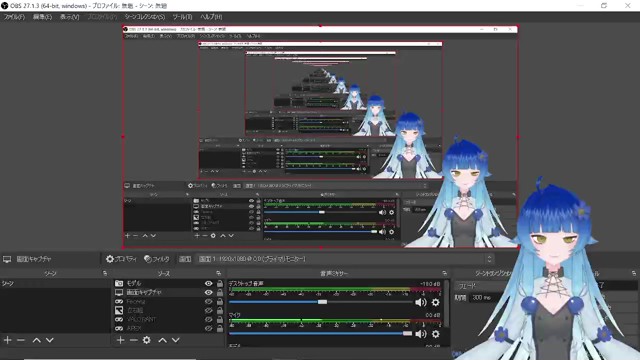Show the VALORANT source via eye icon

(209, 319)
